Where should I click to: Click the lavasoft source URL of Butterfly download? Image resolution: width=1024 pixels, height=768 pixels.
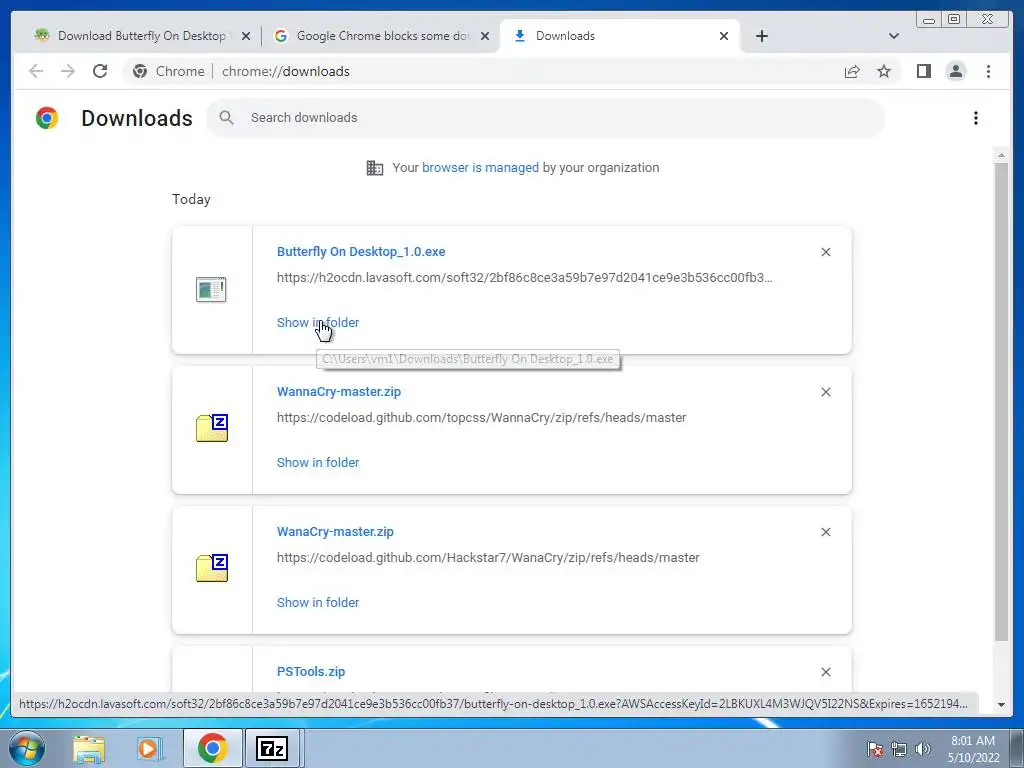pyautogui.click(x=524, y=278)
